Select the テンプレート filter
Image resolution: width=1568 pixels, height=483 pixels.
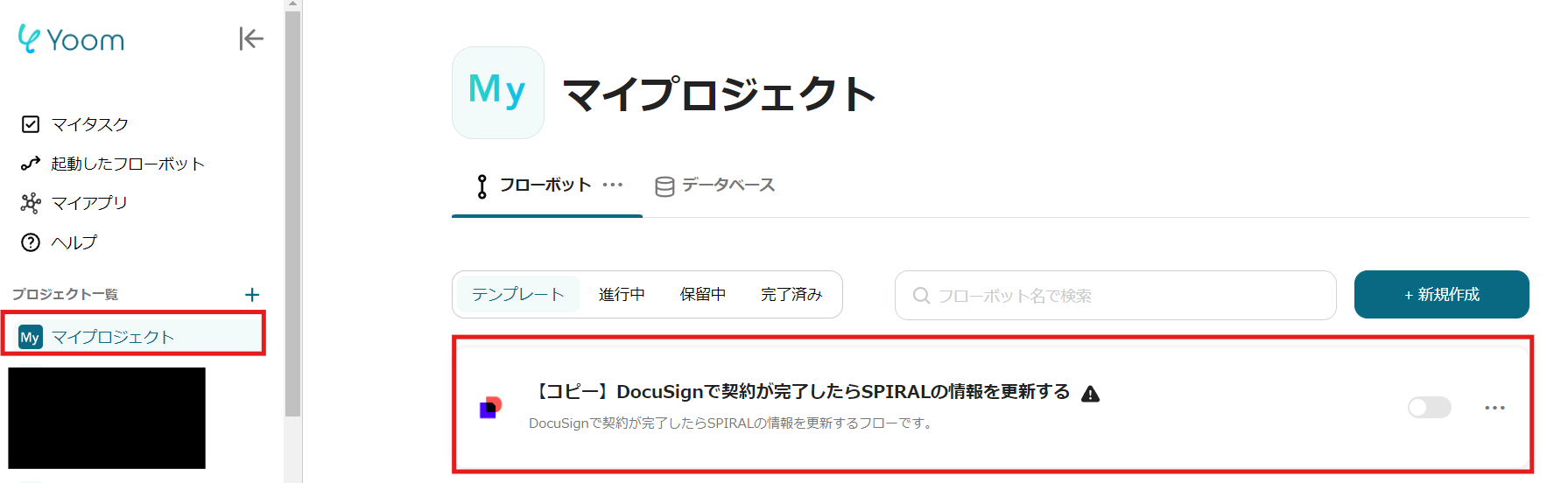tap(518, 295)
